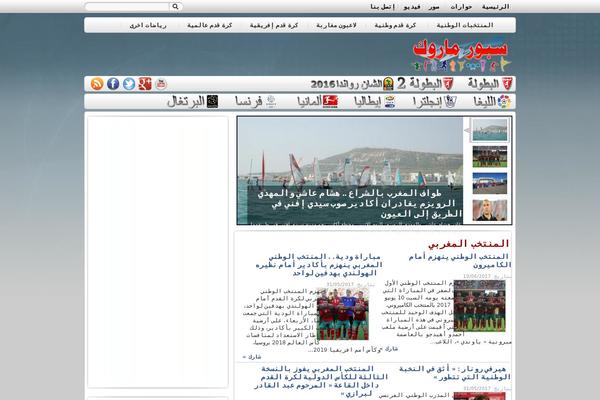Open the ألمانيا league link
The height and width of the screenshot is (400, 600).
(309, 102)
